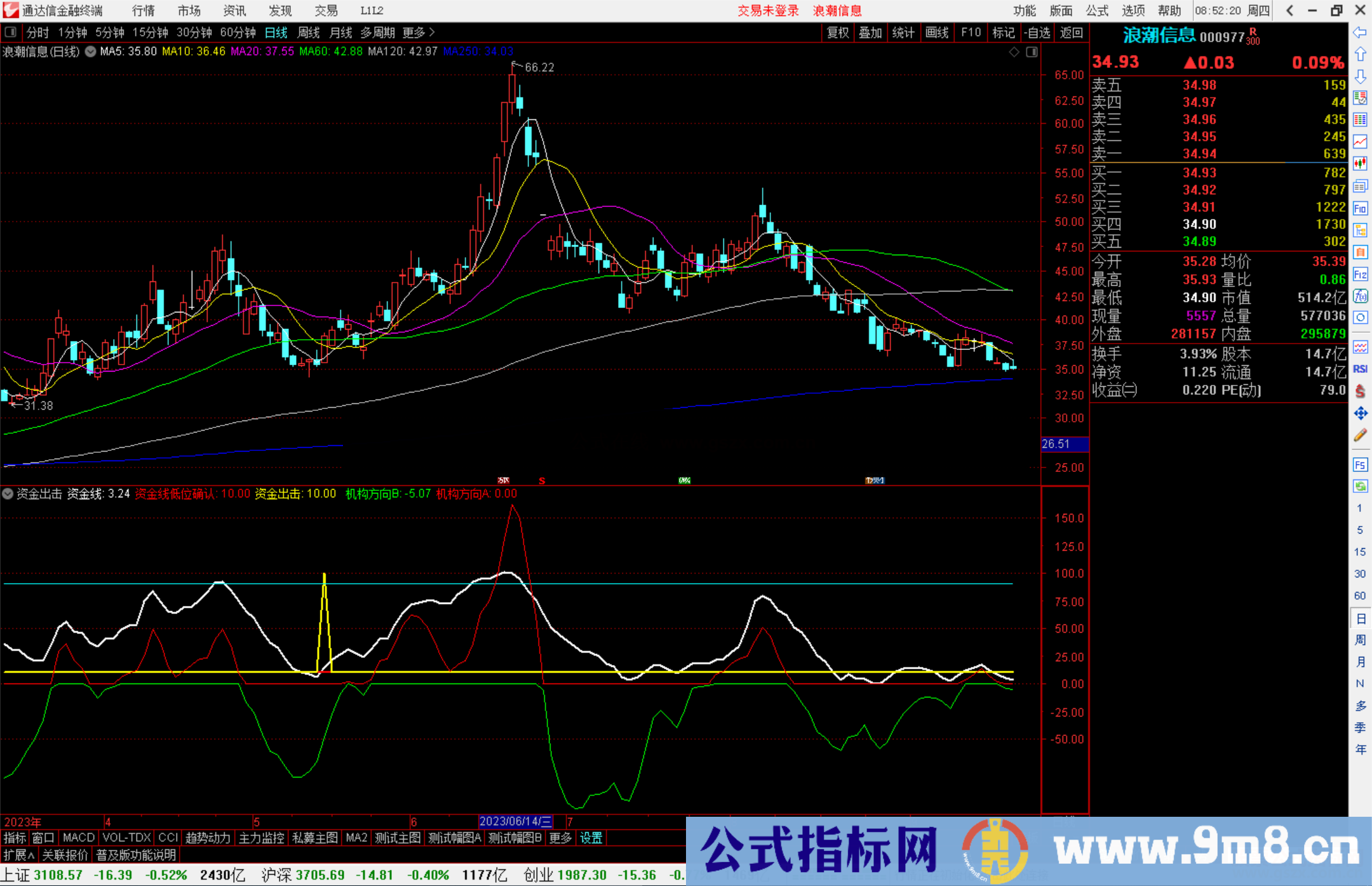The width and height of the screenshot is (1372, 886).
Task: Click the F10 company info sidebar icon
Action: 1360,208
